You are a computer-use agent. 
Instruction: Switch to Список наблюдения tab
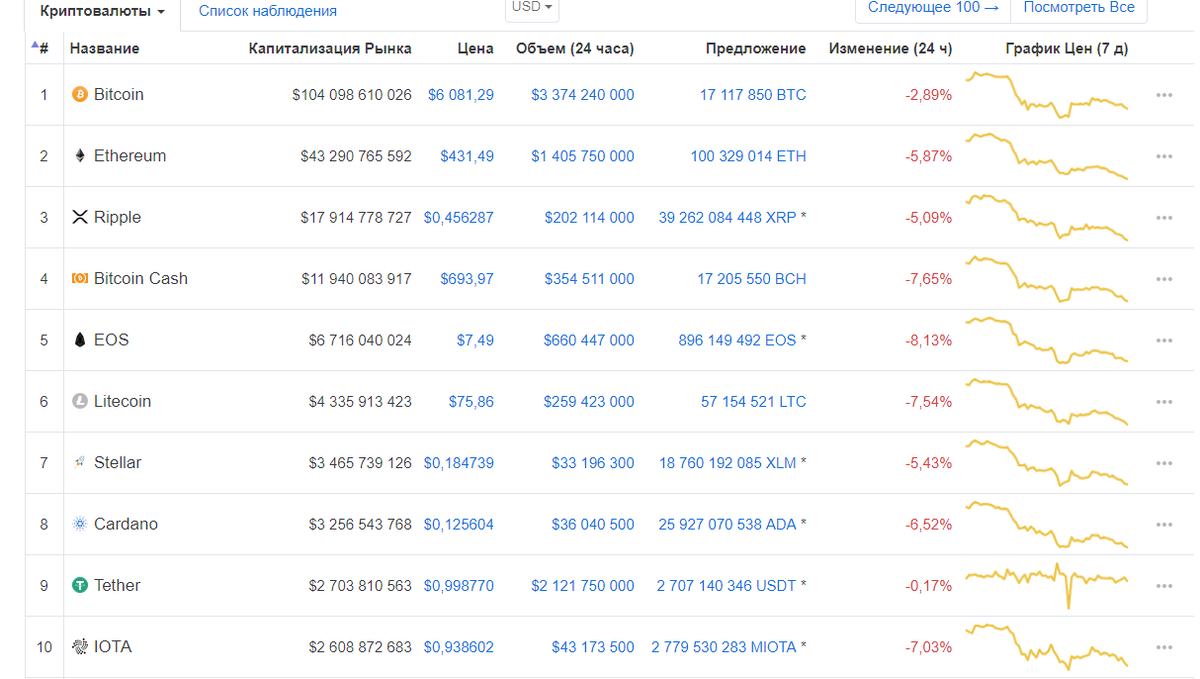[268, 12]
